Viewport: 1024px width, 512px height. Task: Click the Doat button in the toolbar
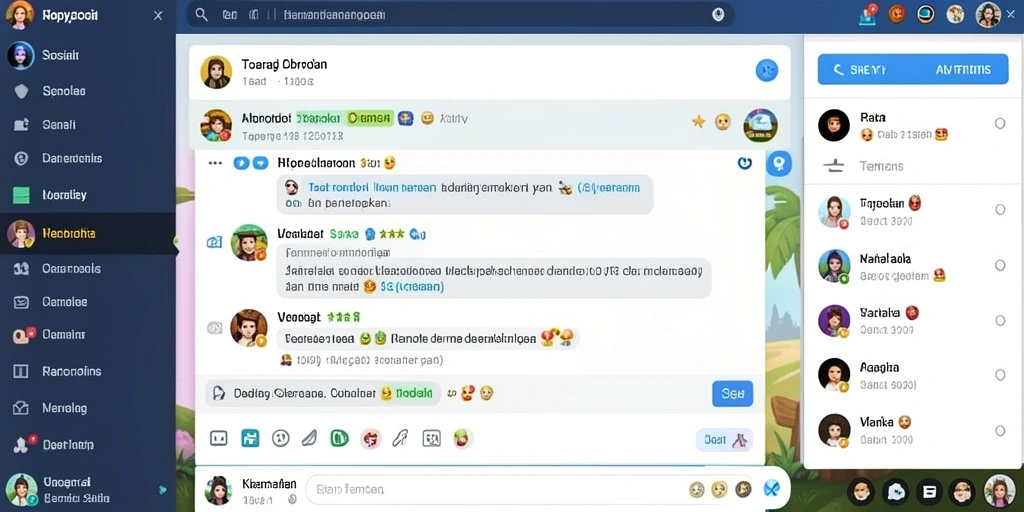[x=724, y=440]
